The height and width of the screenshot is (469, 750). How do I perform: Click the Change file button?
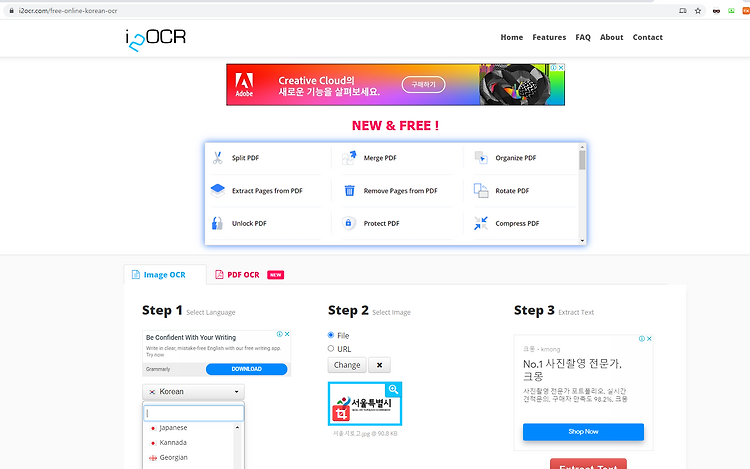(347, 365)
